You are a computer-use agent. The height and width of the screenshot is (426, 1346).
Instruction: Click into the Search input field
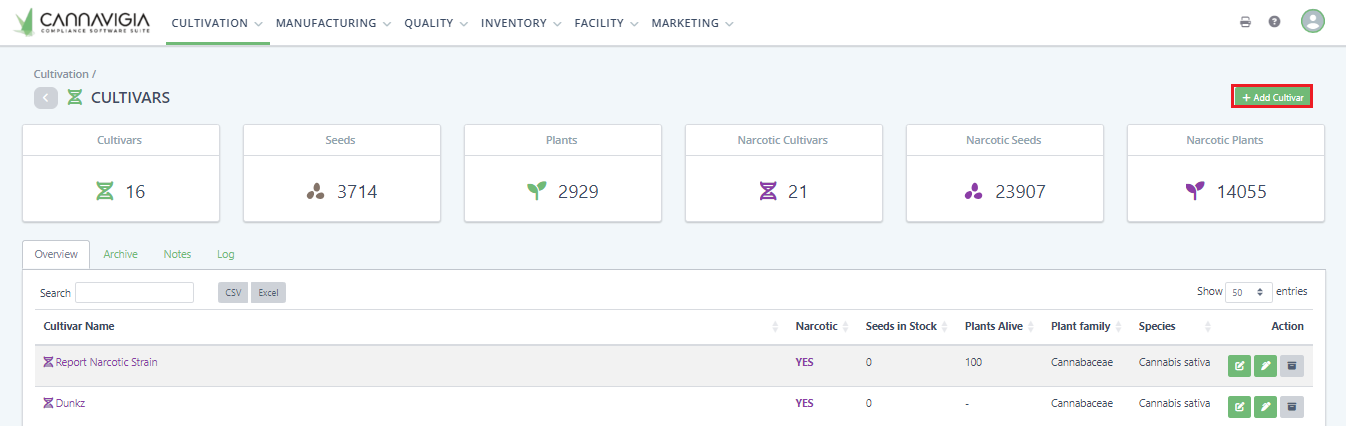tap(134, 293)
